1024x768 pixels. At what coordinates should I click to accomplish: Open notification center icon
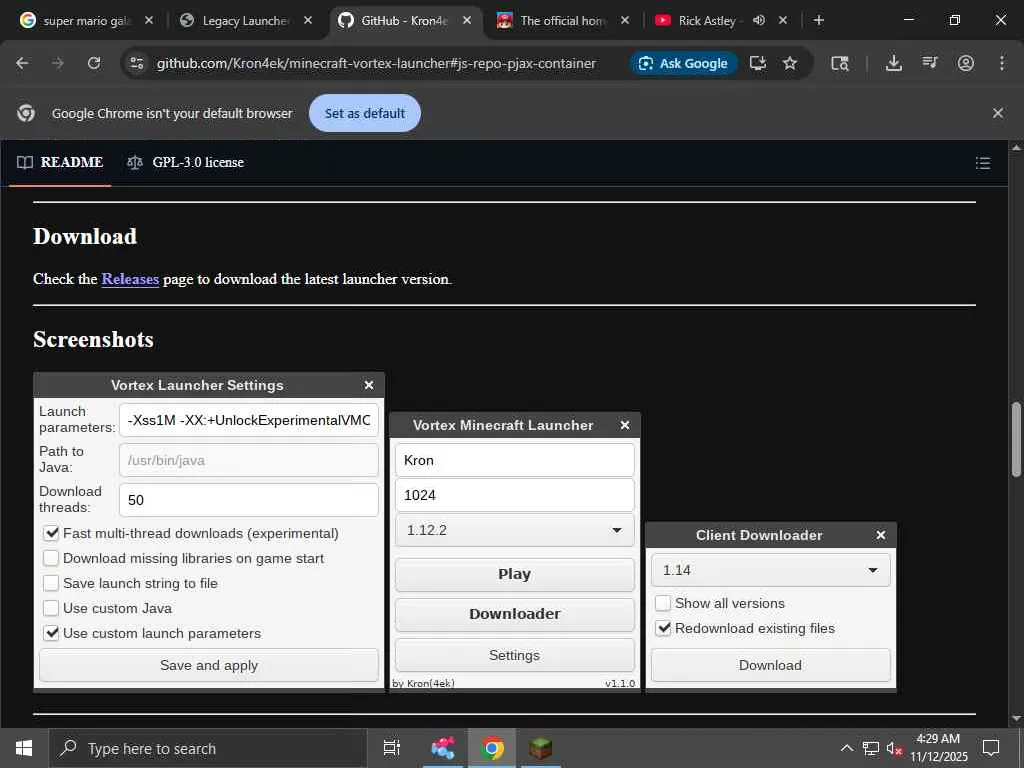[991, 748]
